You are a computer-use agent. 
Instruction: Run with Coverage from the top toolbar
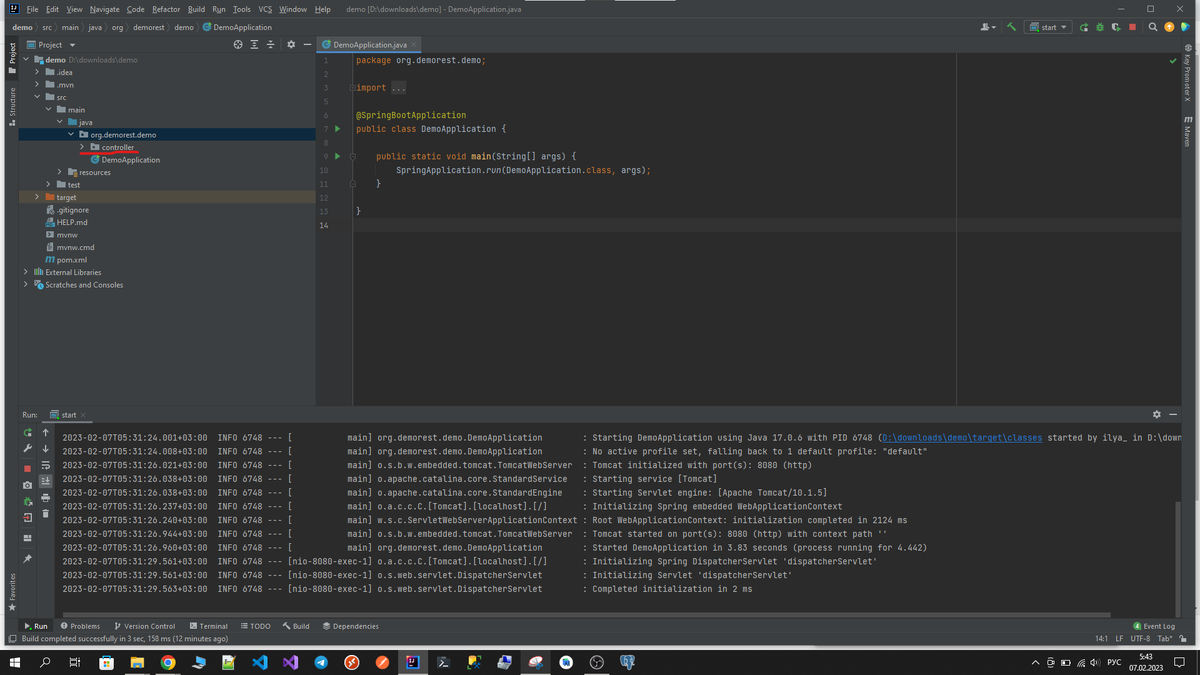[x=1116, y=27]
